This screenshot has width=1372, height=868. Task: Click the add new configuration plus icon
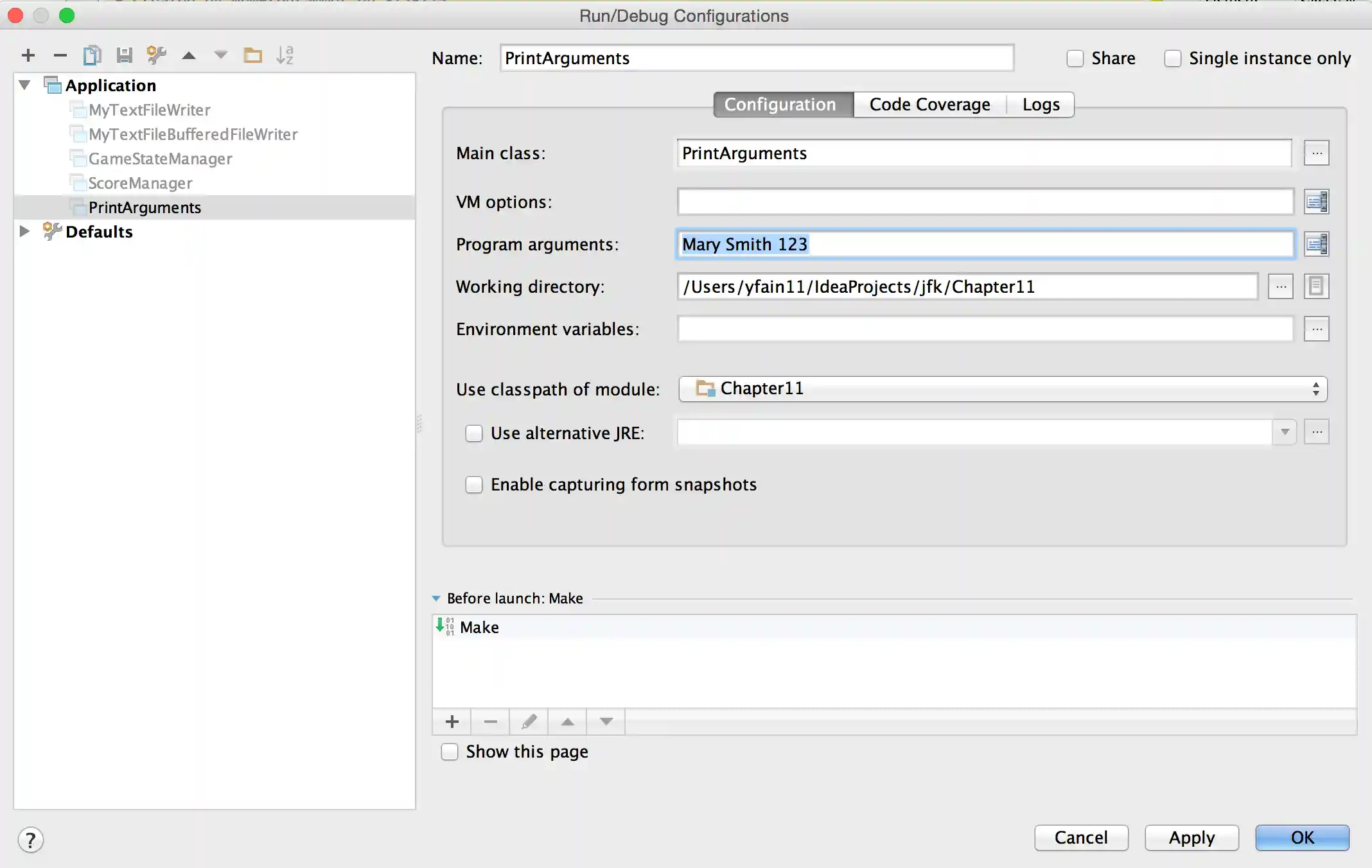pos(28,55)
